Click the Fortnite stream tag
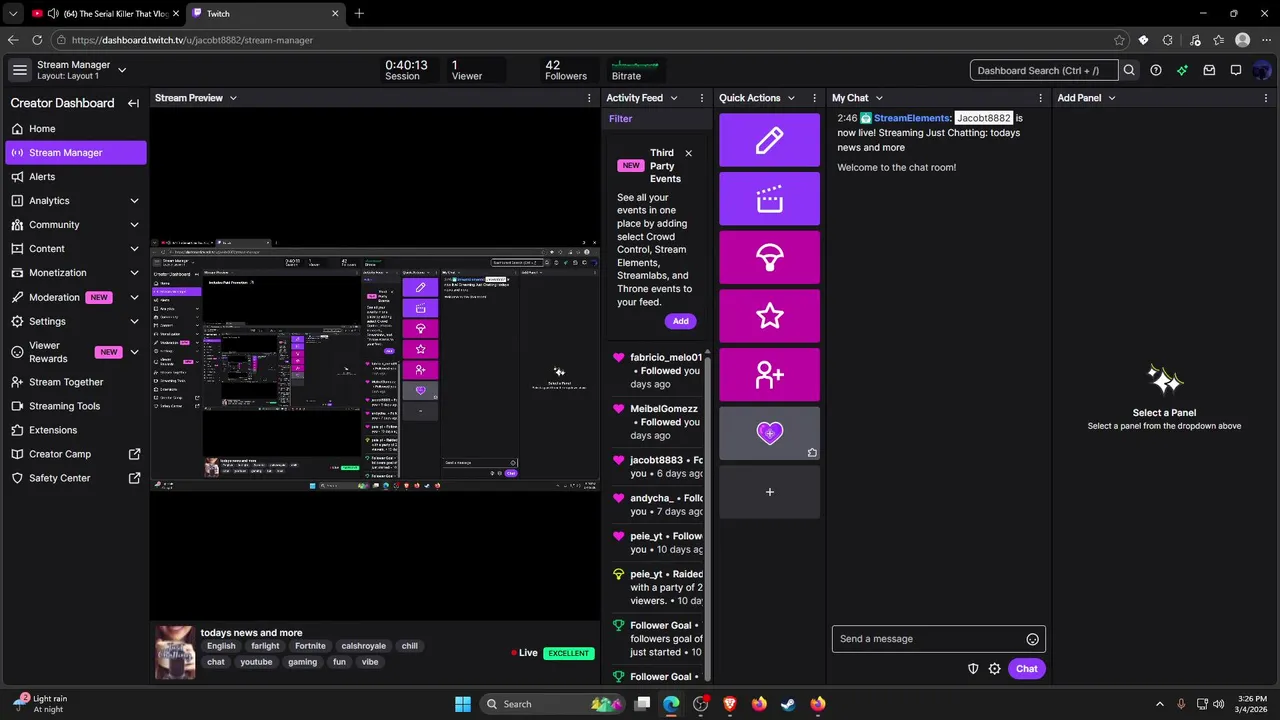 (310, 646)
